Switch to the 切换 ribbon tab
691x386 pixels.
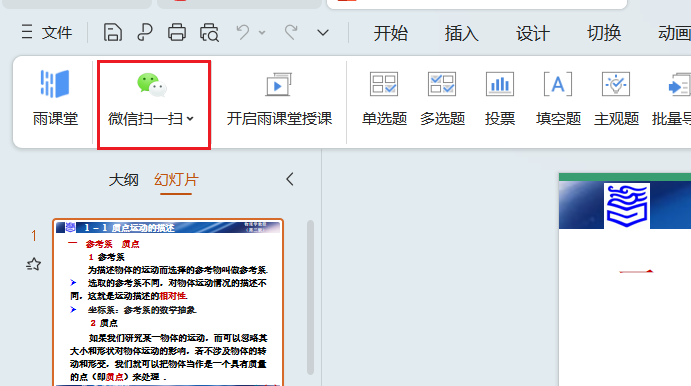coord(604,33)
